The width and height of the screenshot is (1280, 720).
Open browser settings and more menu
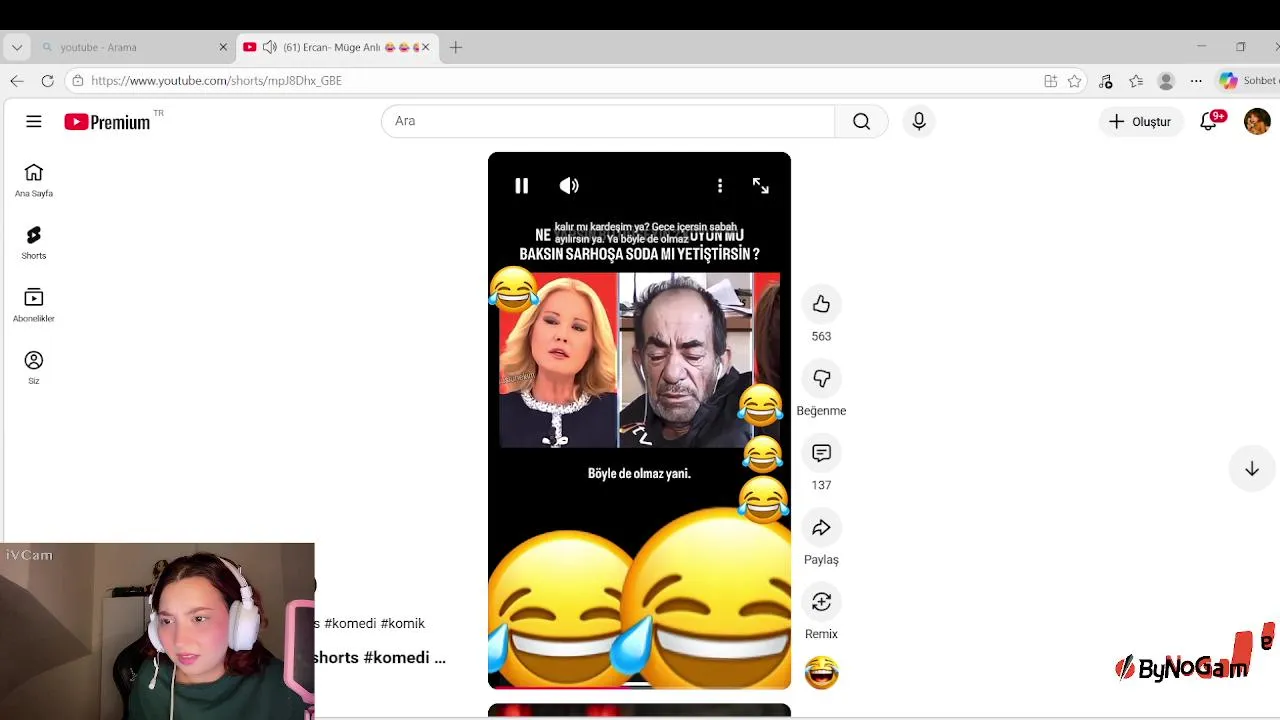[1196, 81]
